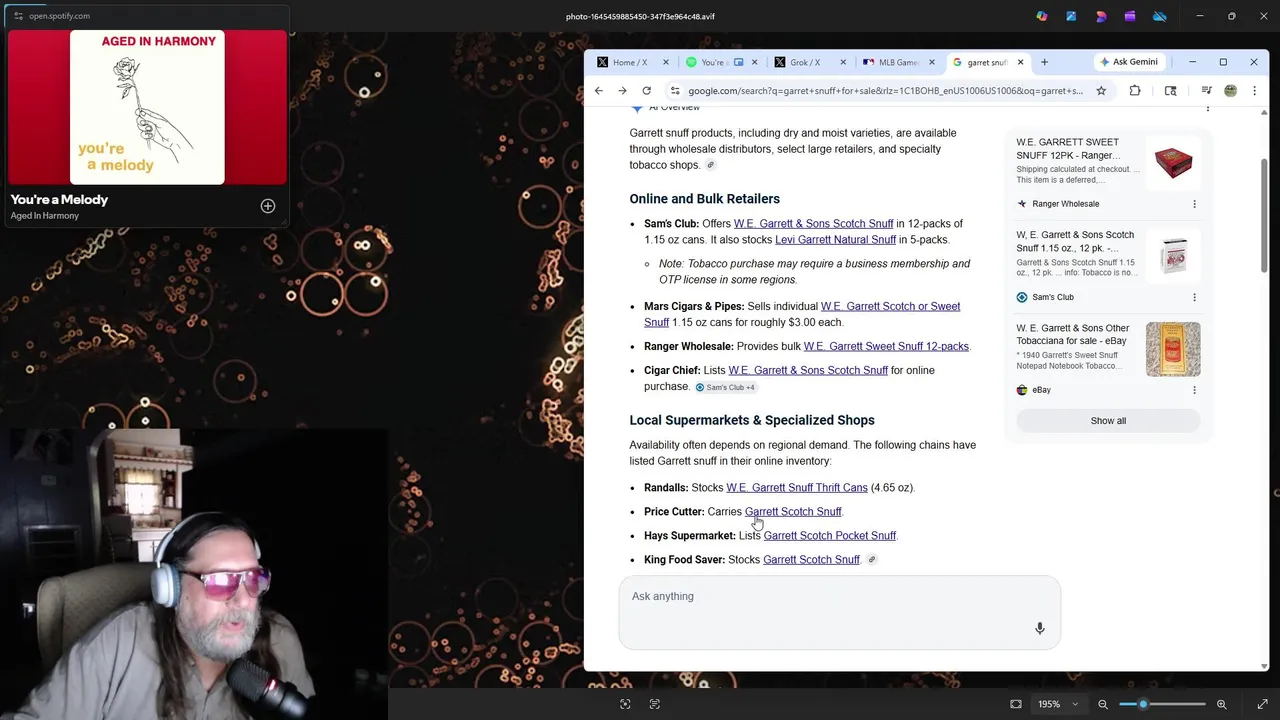Open more options for eBay listing
This screenshot has width=1280, height=720.
pos(1194,390)
